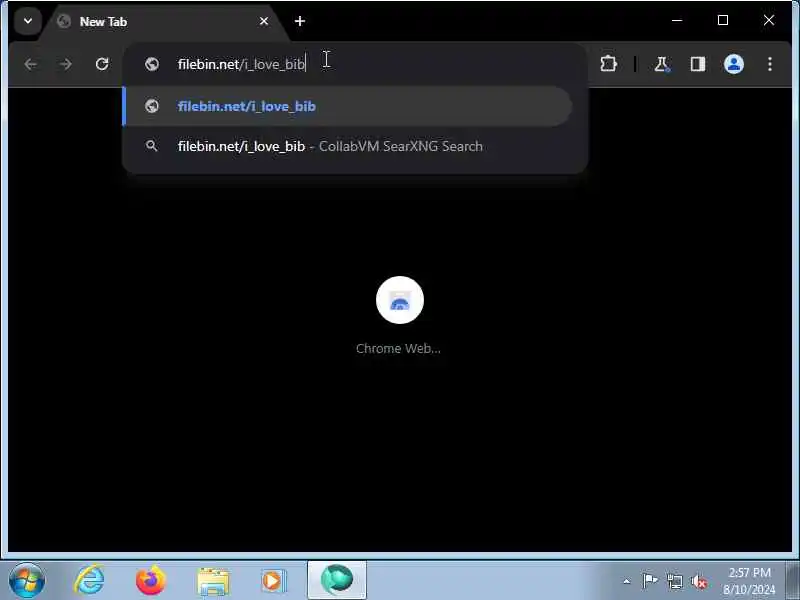Image resolution: width=800 pixels, height=600 pixels.
Task: Reload the page with refresh icon
Action: [102, 64]
